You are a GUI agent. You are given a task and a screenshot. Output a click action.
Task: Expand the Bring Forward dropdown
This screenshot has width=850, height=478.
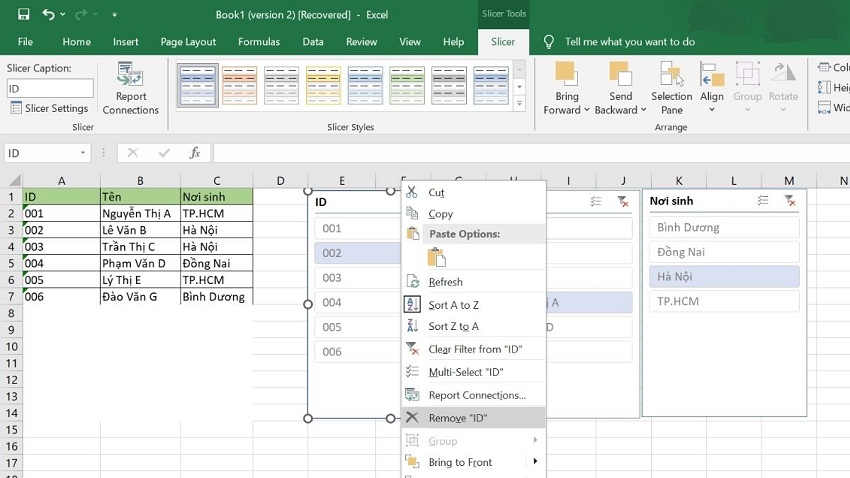pos(586,111)
